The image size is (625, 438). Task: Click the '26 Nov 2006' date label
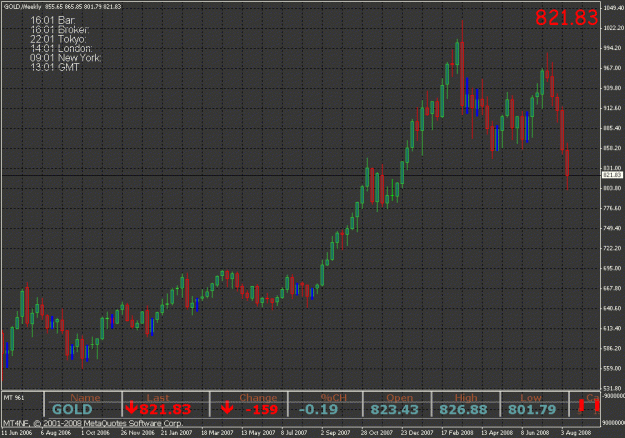coord(138,433)
